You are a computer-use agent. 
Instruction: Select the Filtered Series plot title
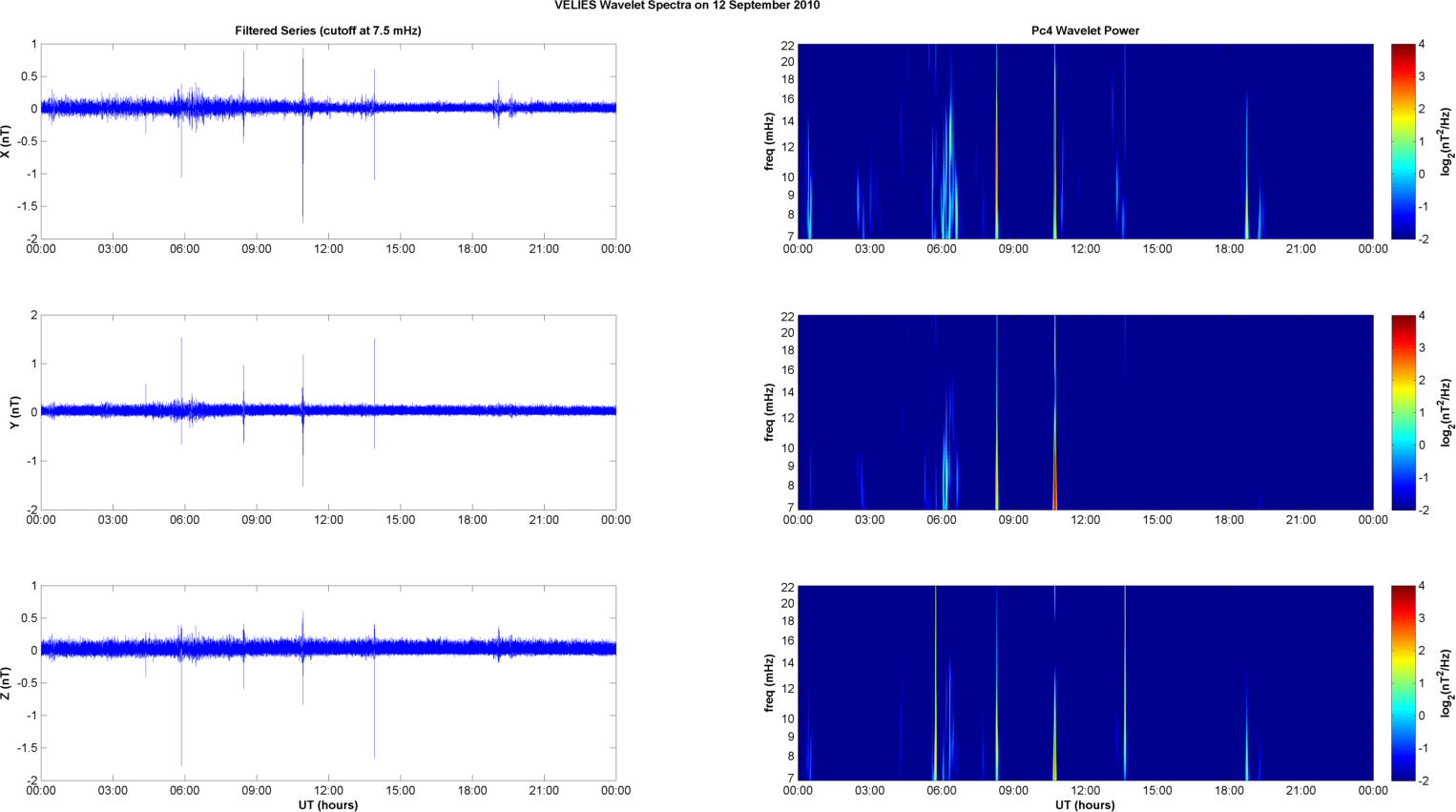click(328, 31)
